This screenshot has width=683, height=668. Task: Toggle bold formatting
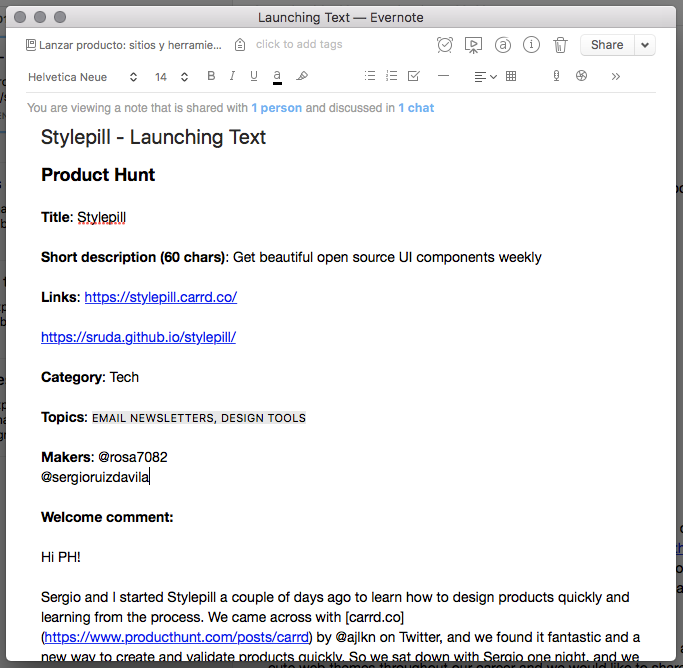(x=211, y=76)
